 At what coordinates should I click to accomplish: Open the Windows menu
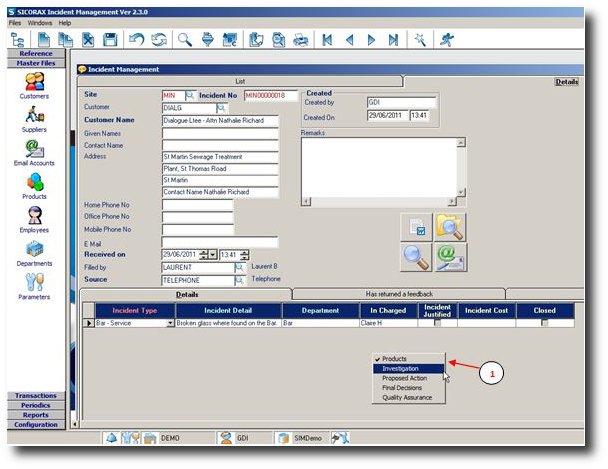click(x=40, y=22)
